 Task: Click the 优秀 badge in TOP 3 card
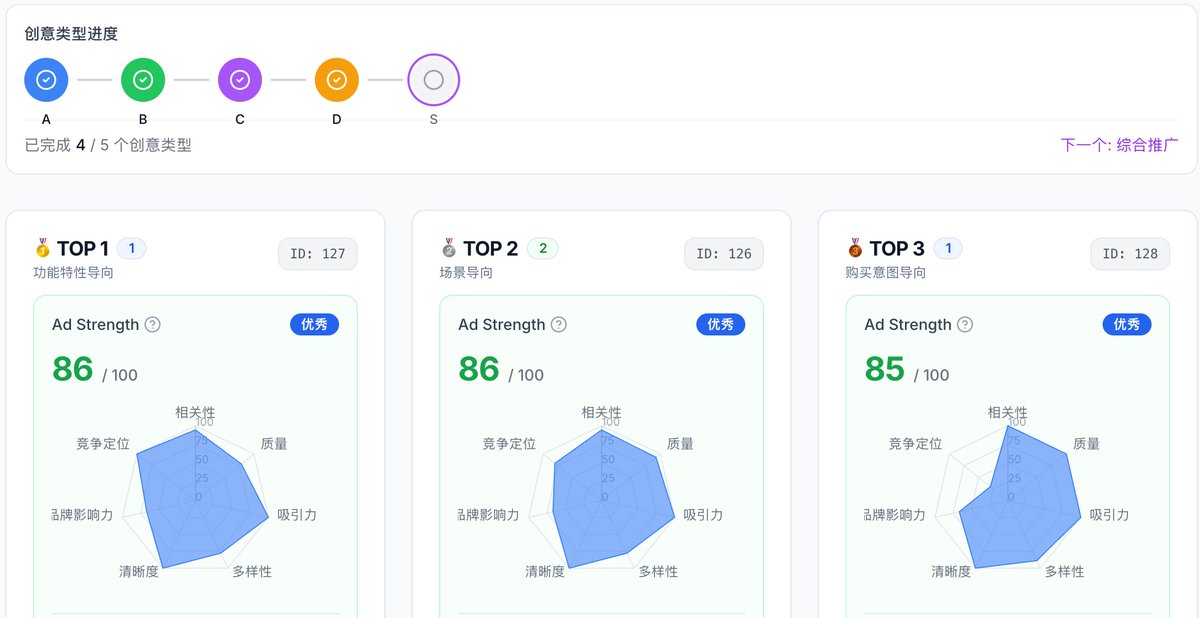tap(1127, 324)
